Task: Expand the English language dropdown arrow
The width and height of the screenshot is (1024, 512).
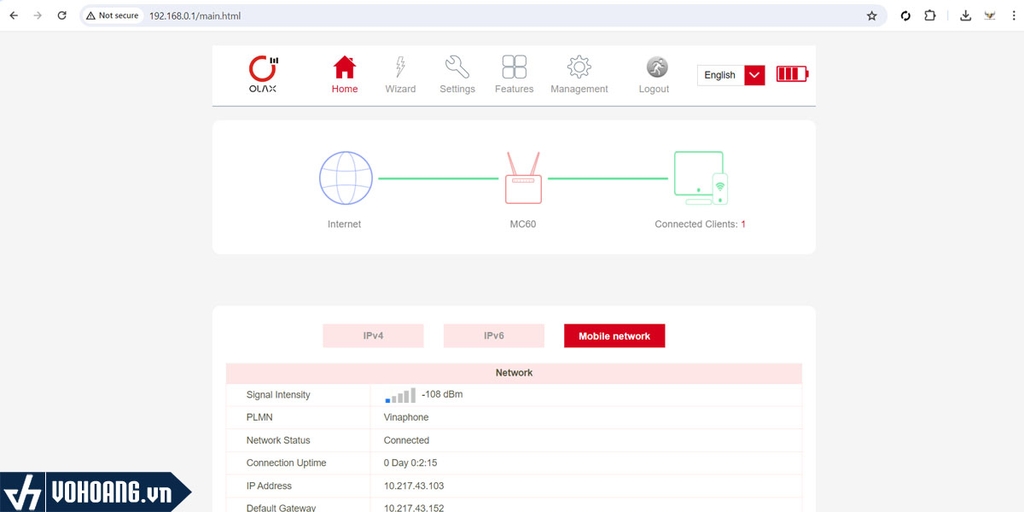Action: 754,75
